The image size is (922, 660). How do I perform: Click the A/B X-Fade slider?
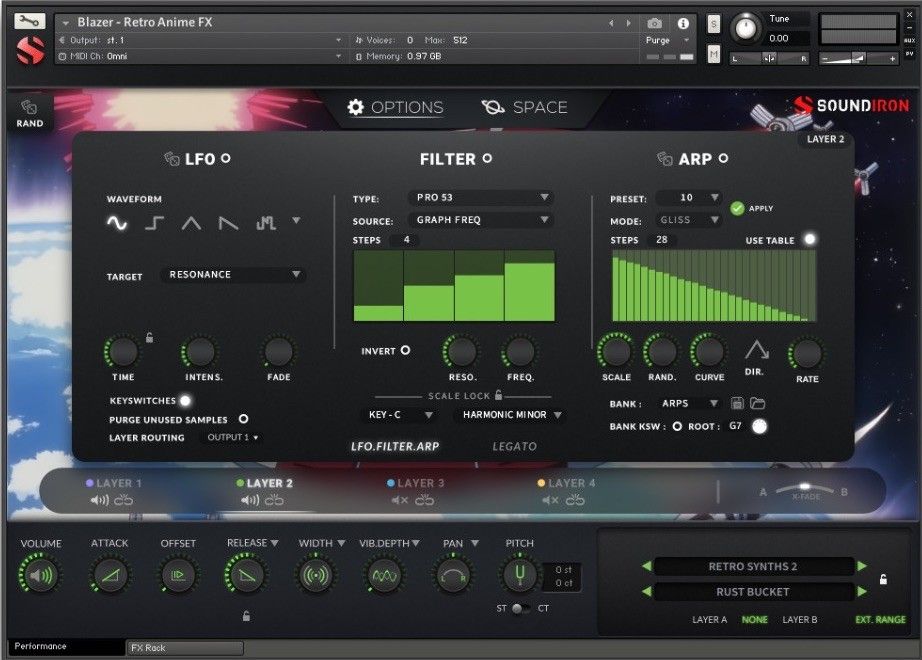(x=804, y=489)
